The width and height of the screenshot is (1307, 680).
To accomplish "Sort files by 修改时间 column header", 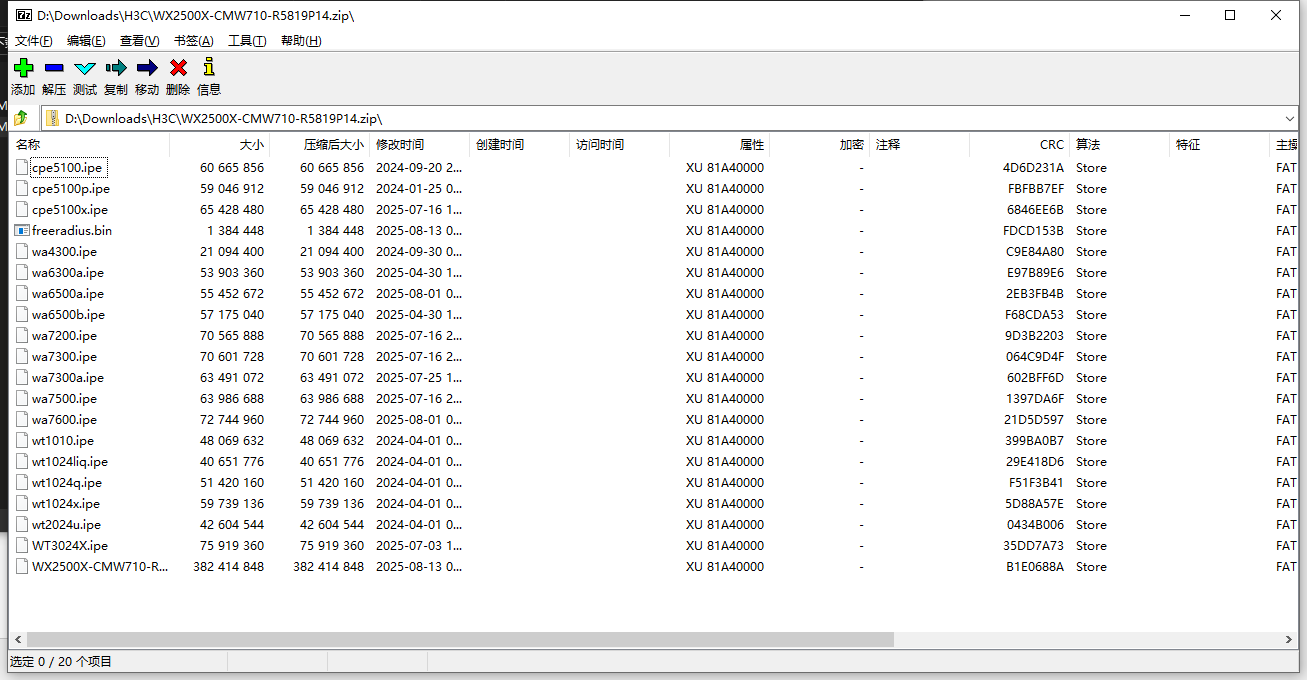I will click(x=400, y=145).
